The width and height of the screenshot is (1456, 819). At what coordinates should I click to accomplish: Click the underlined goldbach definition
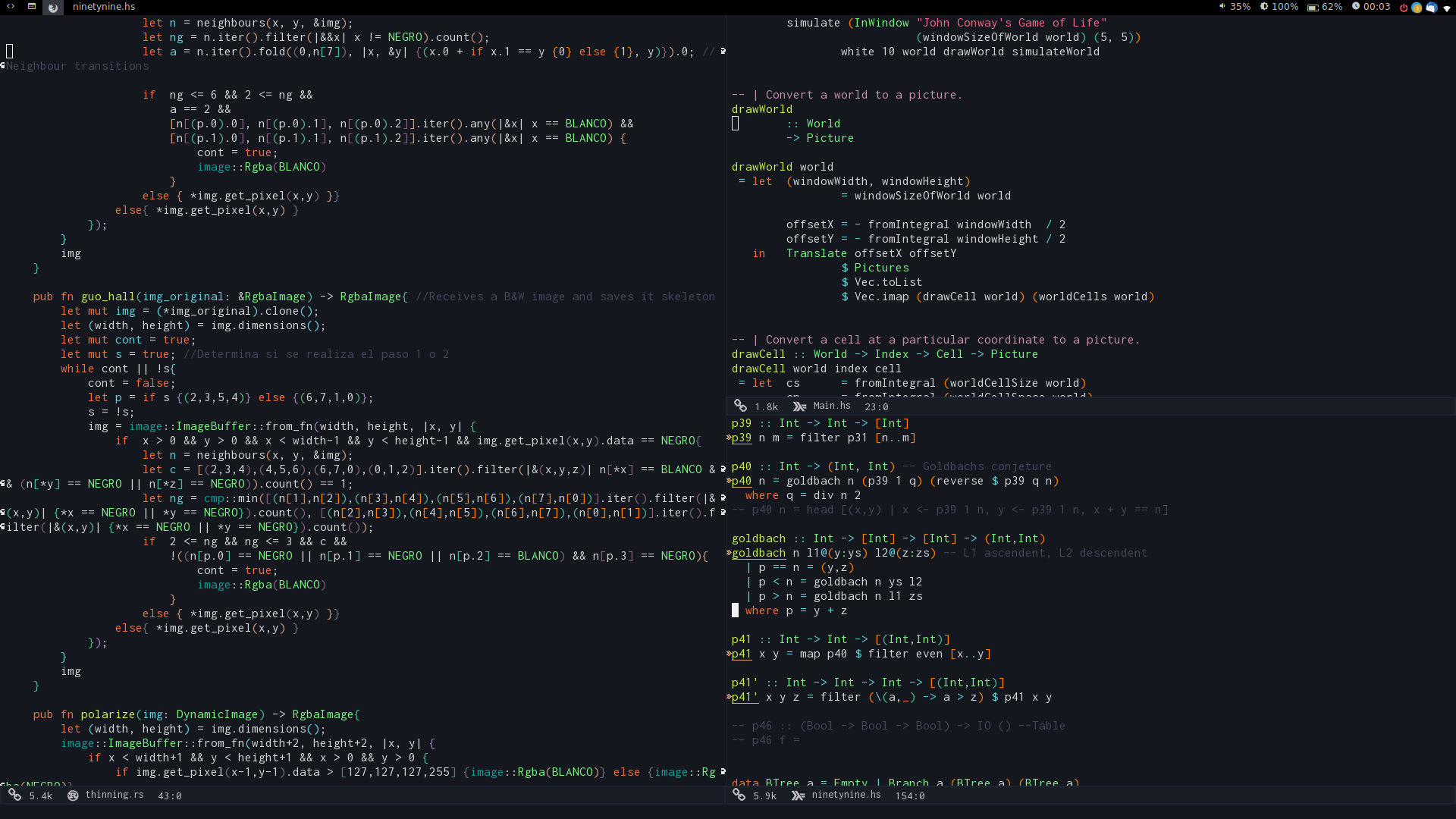pyautogui.click(x=758, y=553)
